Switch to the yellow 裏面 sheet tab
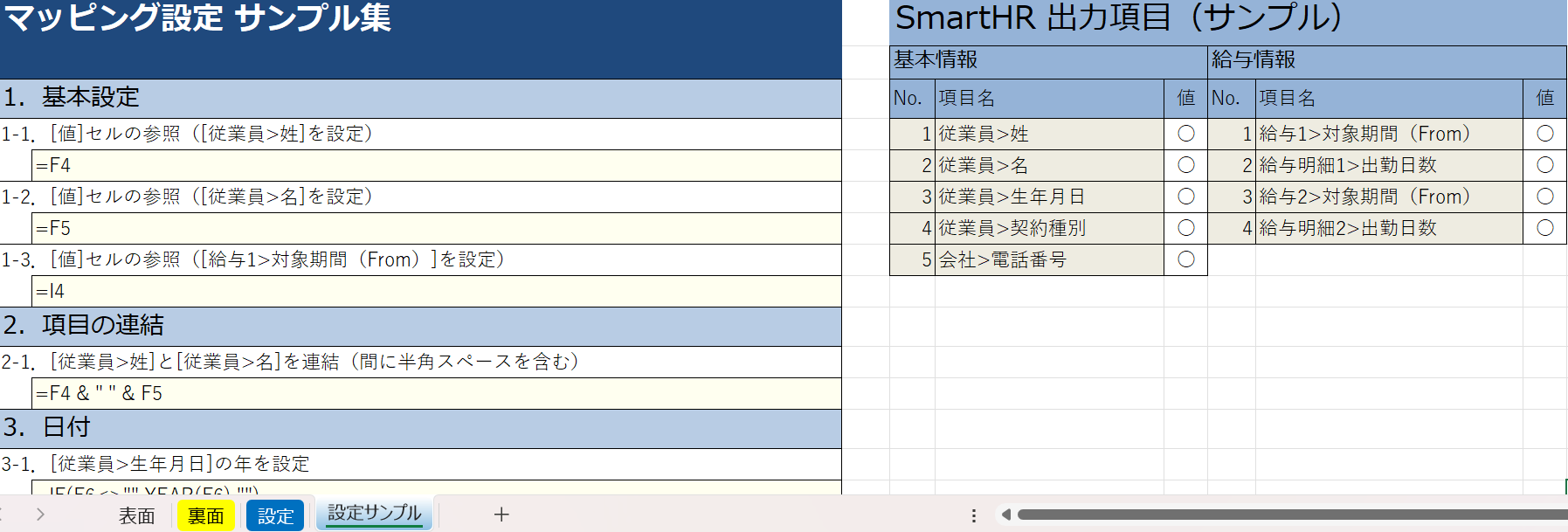Screen dimensions: 1568x532 (206, 515)
